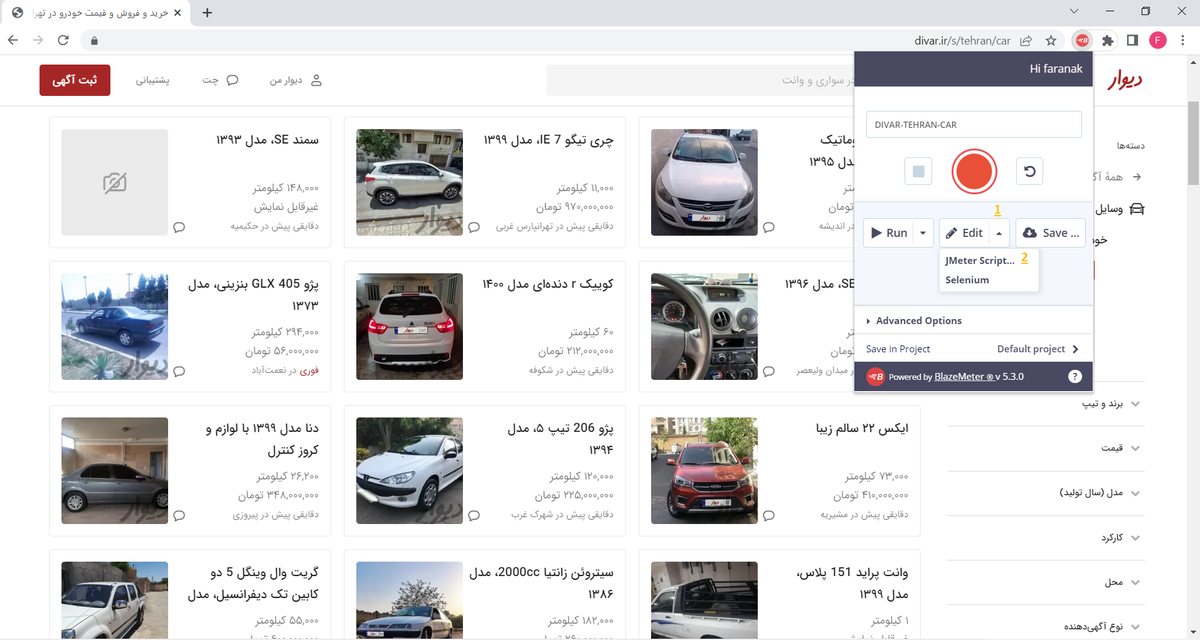Open chat icon on ایکس ۲۲ listing
Image resolution: width=1200 pixels, height=640 pixels.
[x=769, y=515]
